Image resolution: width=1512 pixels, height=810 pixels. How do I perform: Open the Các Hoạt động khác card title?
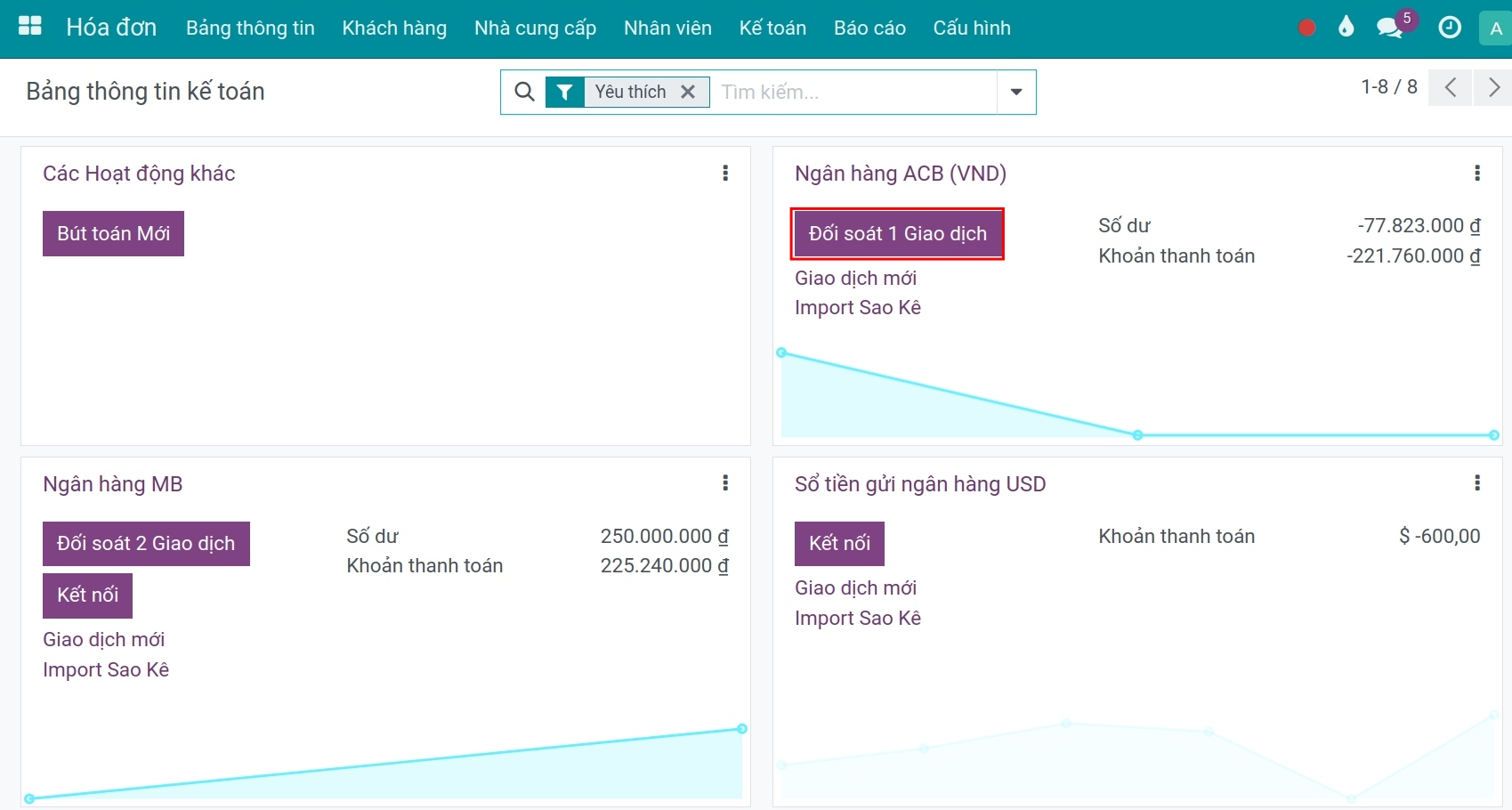[x=139, y=174]
